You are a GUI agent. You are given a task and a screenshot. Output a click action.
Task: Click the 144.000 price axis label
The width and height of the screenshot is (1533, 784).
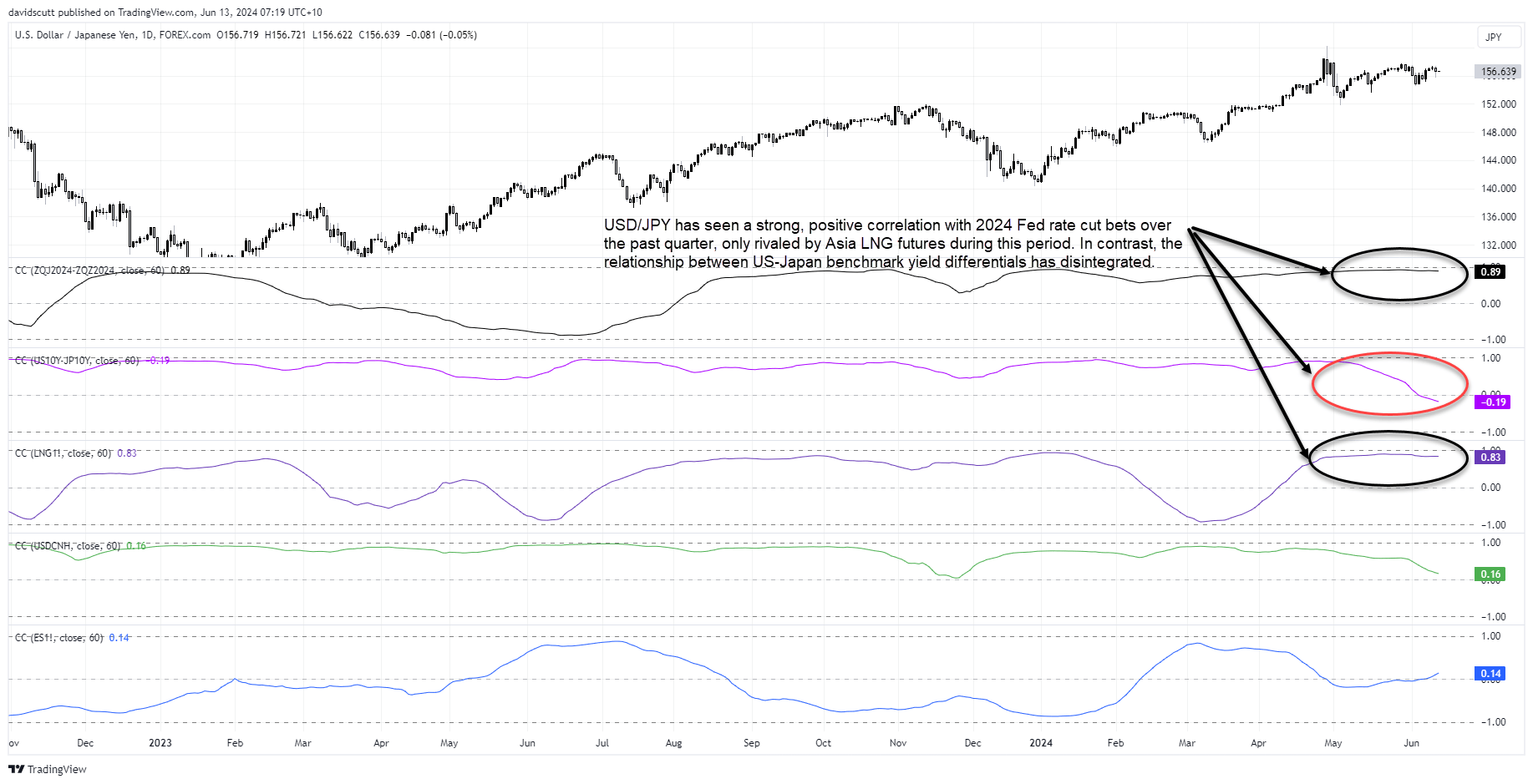pyautogui.click(x=1499, y=160)
